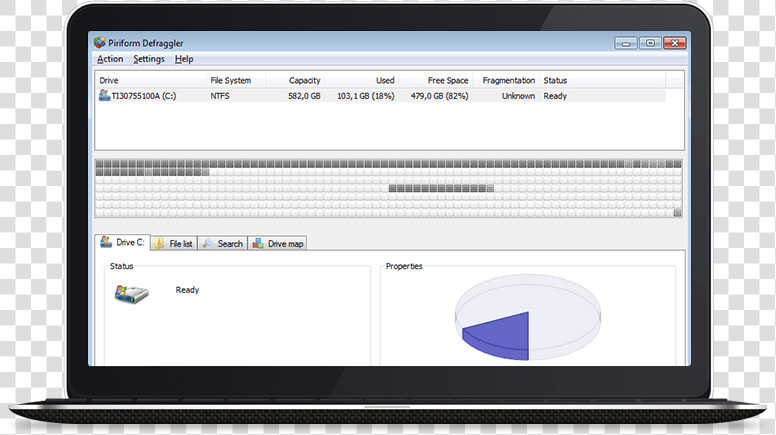
Task: Click the NTFS file system cell
Action: [x=220, y=96]
